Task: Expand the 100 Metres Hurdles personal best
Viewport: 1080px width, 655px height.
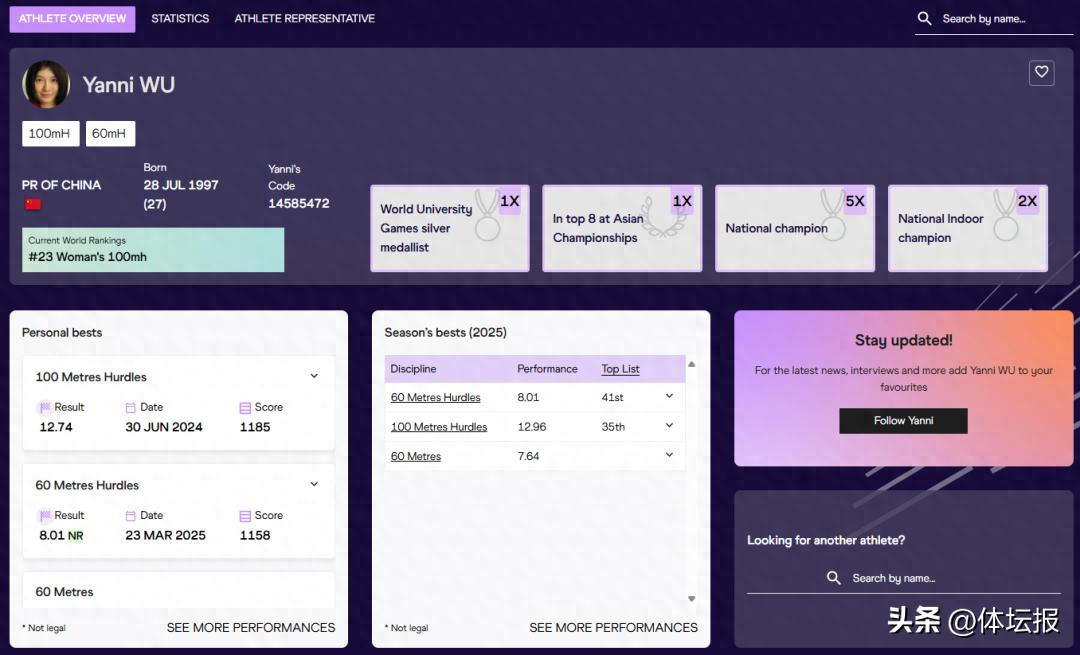Action: tap(314, 377)
